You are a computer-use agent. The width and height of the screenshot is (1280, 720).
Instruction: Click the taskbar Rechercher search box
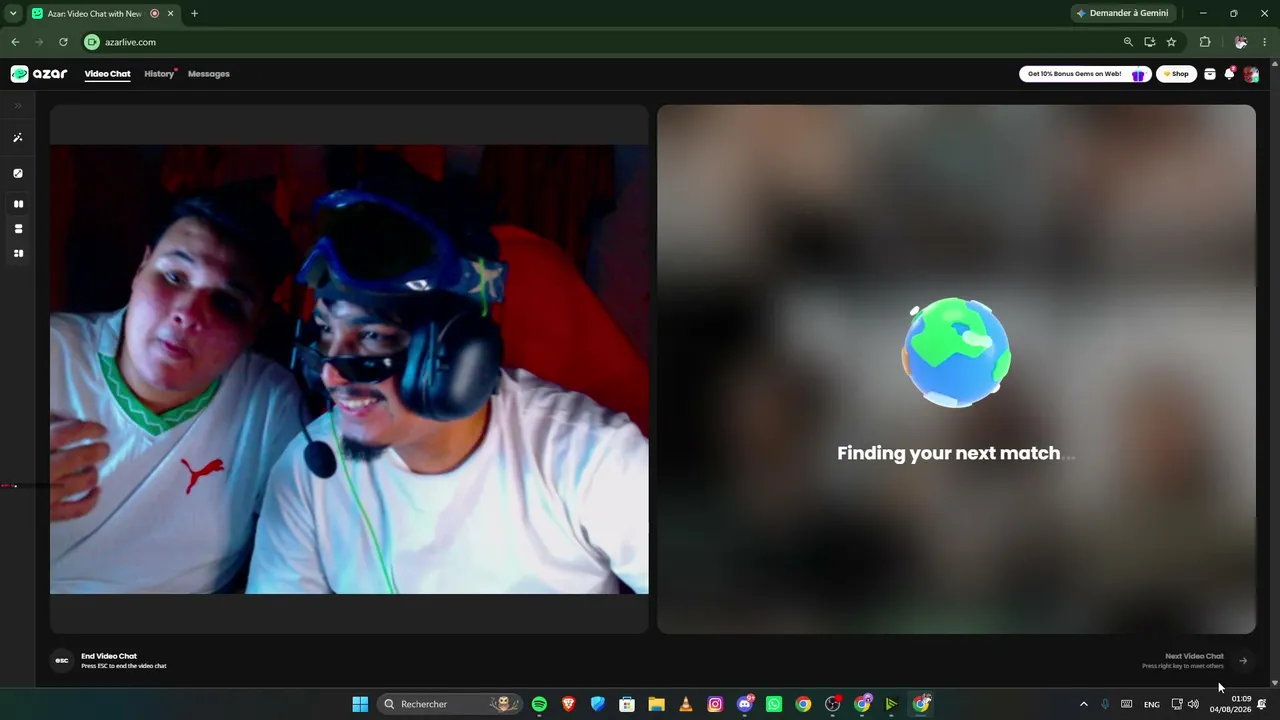pyautogui.click(x=450, y=704)
